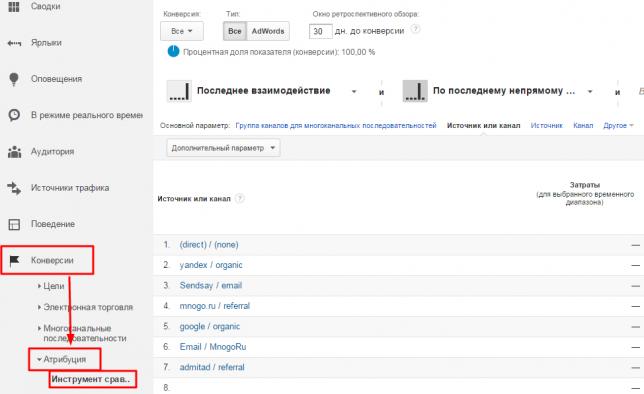The image size is (644, 394).
Task: Toggle the Все type button
Action: [235, 31]
